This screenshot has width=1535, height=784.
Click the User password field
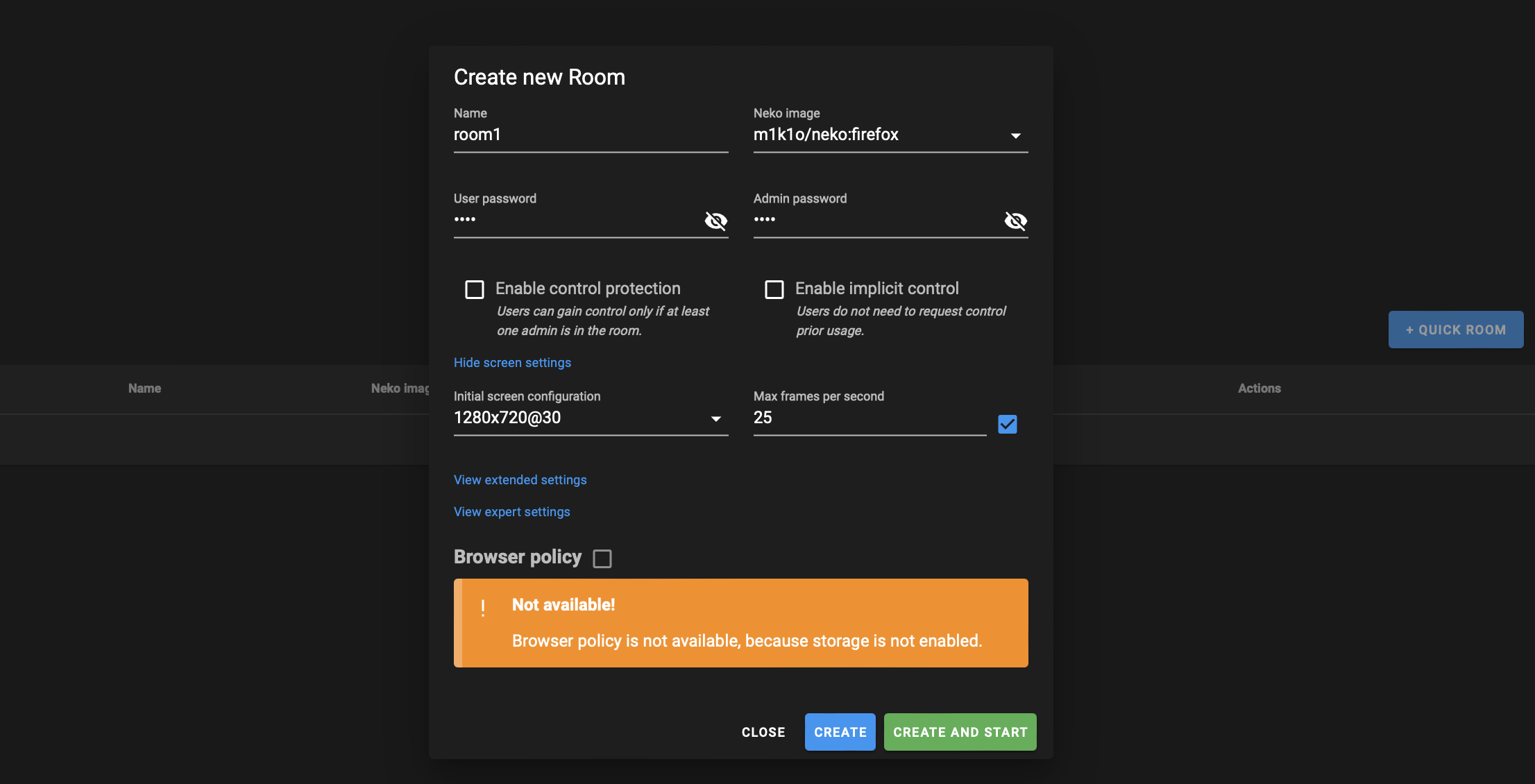pos(577,220)
